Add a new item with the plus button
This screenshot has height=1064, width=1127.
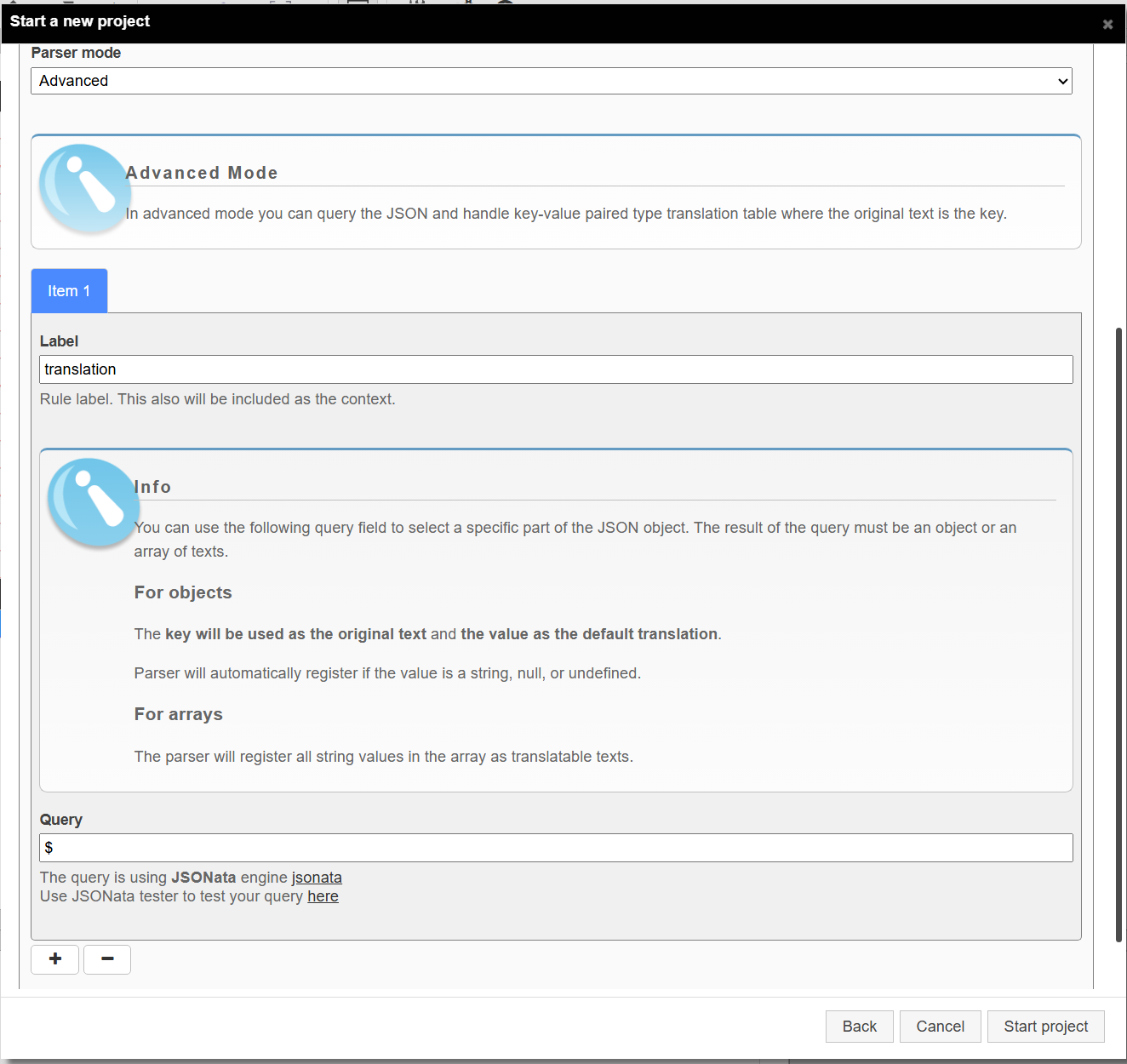tap(55, 959)
